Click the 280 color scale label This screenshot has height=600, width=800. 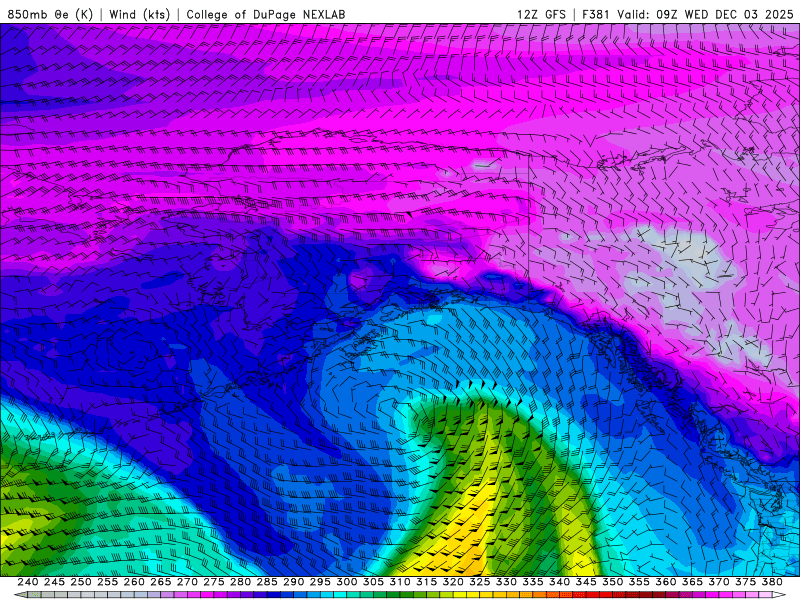coord(240,582)
